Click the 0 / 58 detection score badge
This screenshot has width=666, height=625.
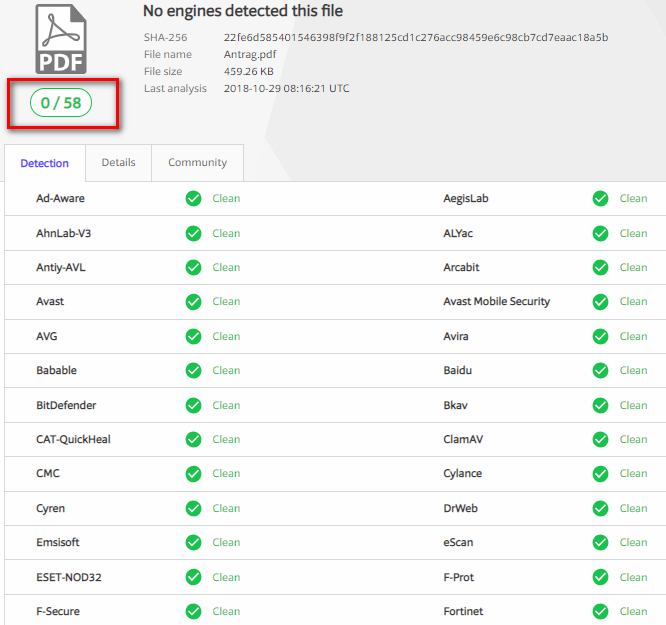point(61,103)
